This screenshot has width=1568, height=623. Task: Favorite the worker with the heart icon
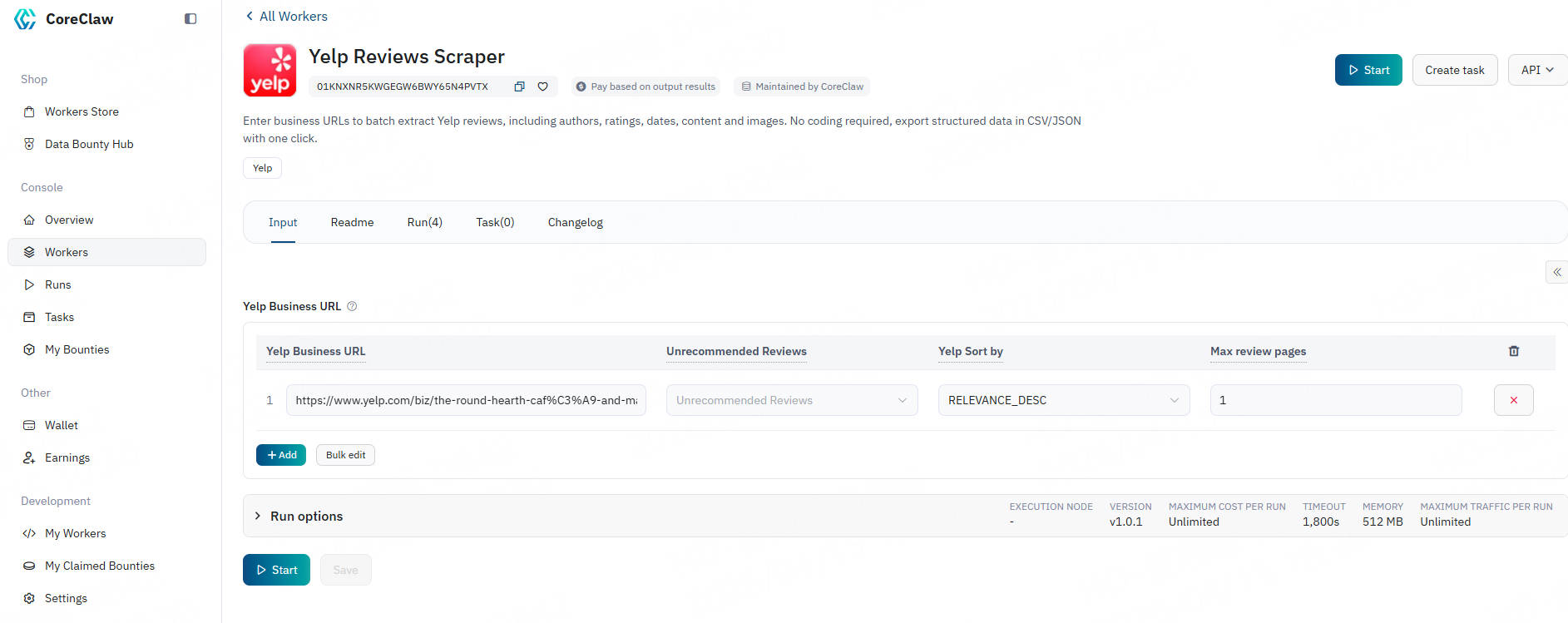(x=542, y=87)
